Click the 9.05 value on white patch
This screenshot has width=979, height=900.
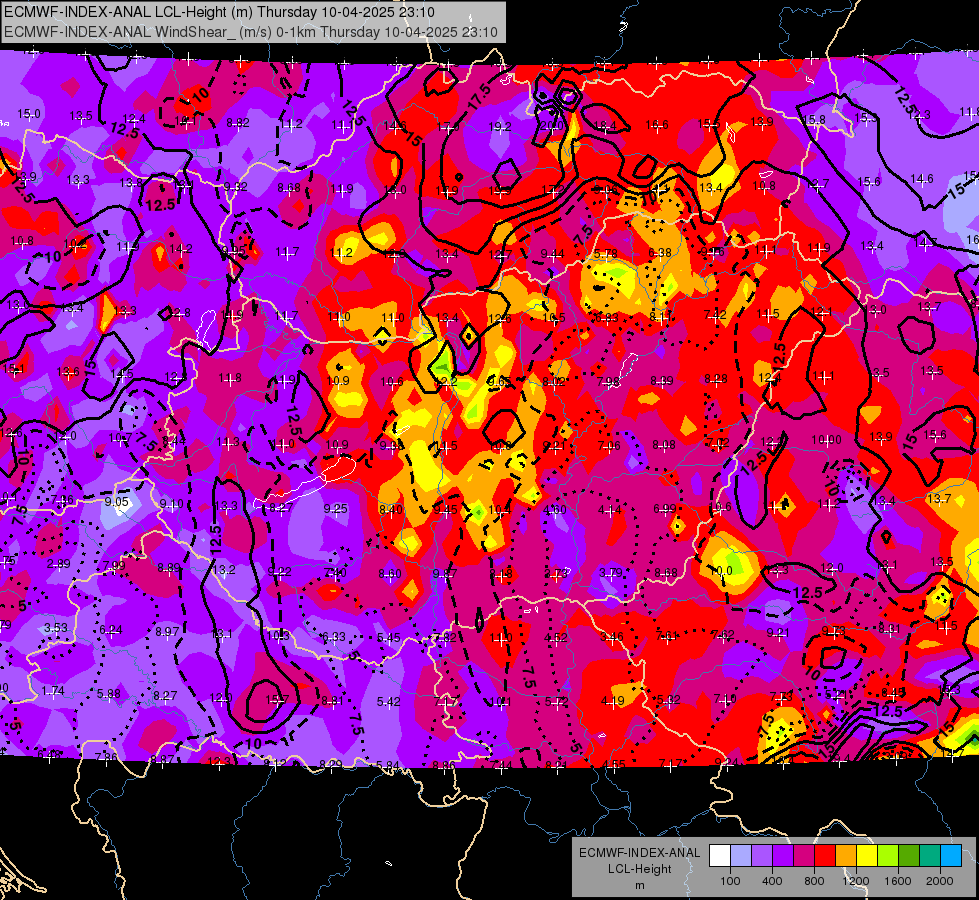pyautogui.click(x=116, y=502)
